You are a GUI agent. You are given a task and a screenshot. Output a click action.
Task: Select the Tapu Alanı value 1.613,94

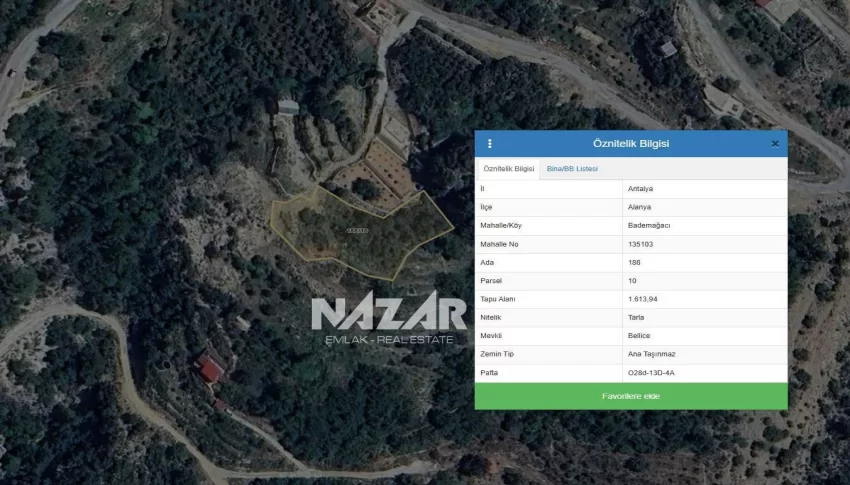643,299
